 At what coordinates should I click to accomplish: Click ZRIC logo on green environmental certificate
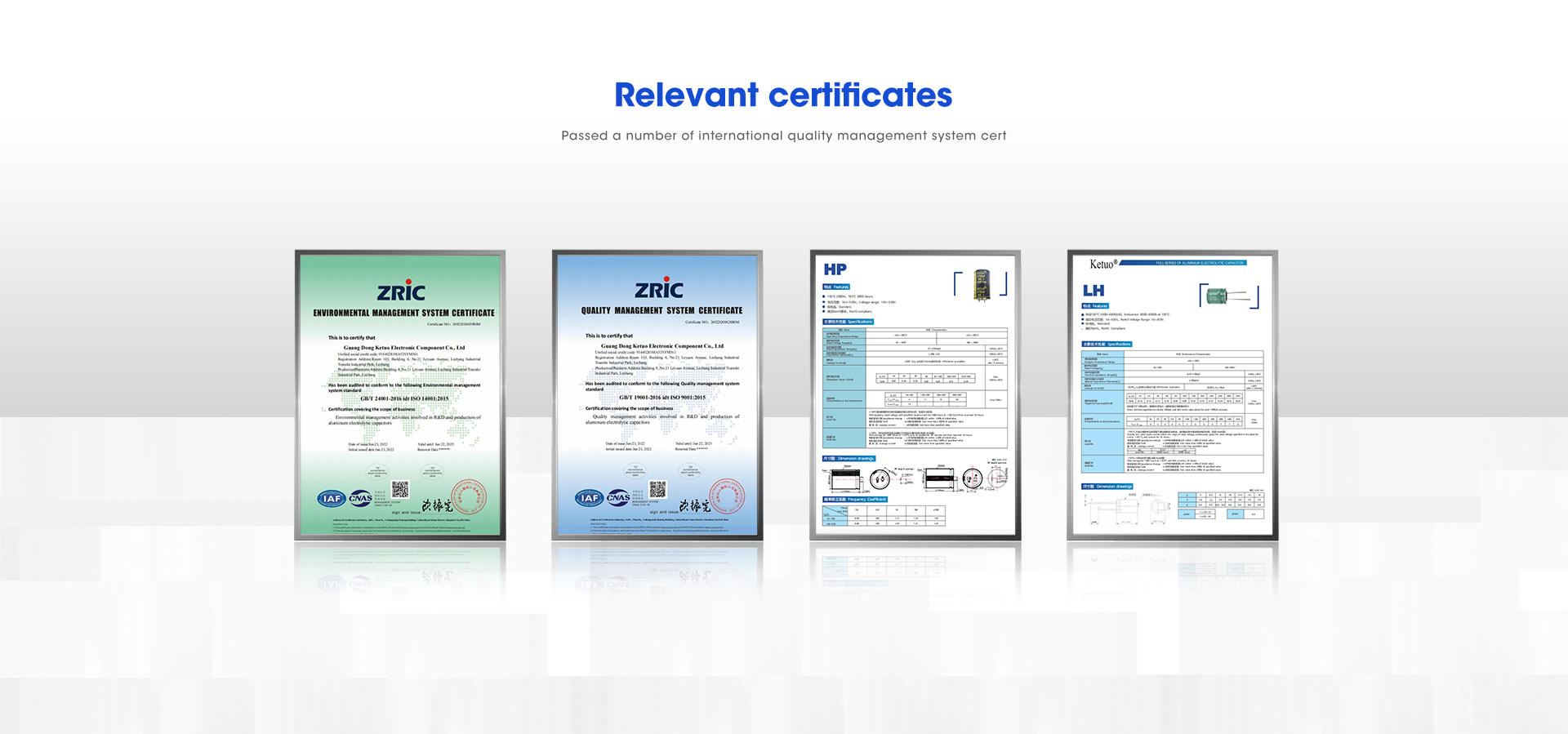401,292
